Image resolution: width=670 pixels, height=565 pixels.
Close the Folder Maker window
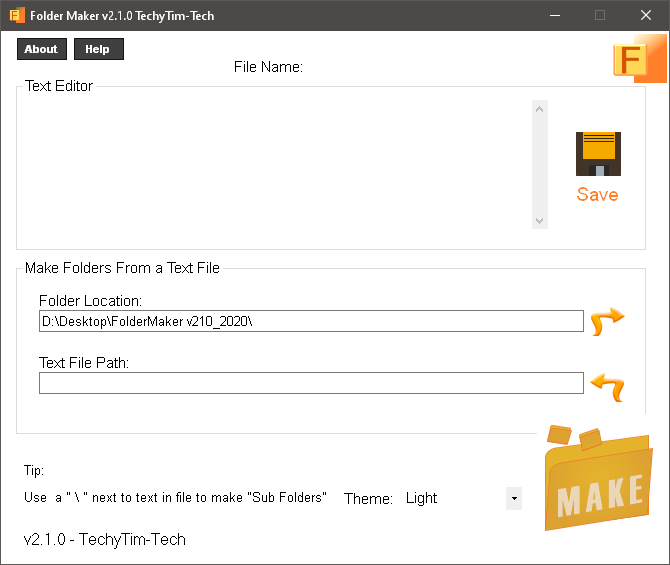coord(646,15)
